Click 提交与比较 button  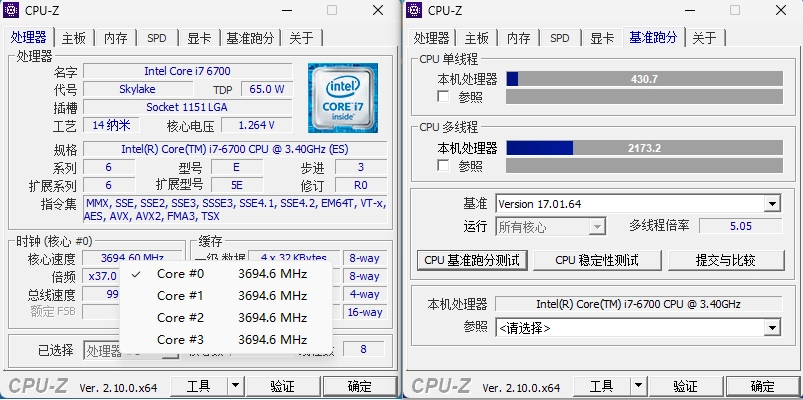click(726, 260)
